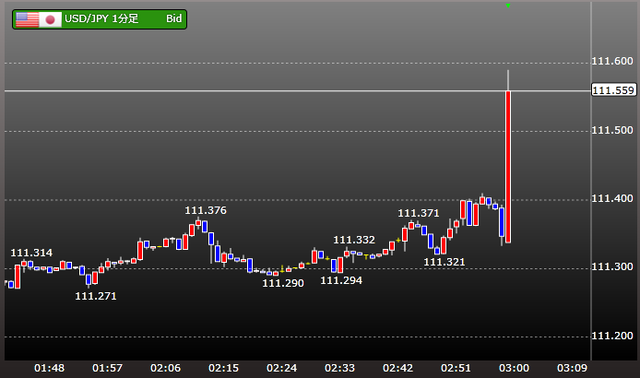Click the 111.314 price annotation
The image size is (640, 378).
pos(31,253)
